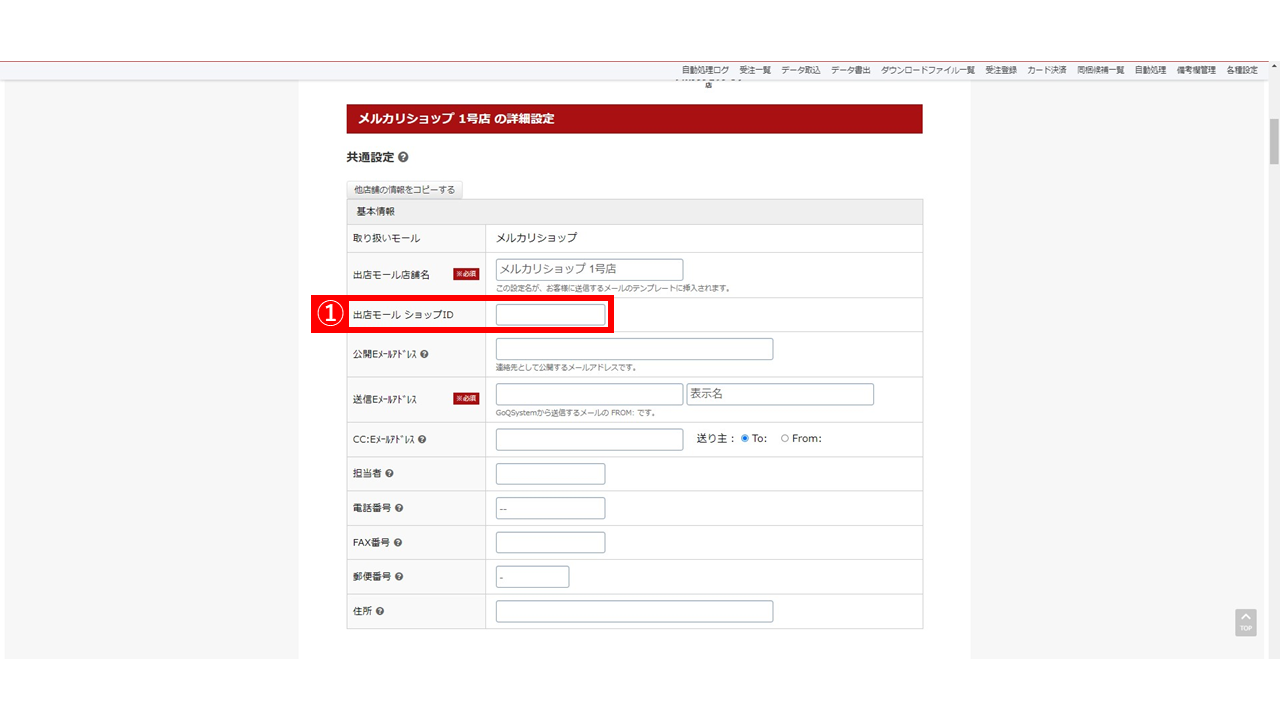Screen dimensions: 1280x720
Task: Click the 取り扱いモール value メルカリショップ
Action: pyautogui.click(x=536, y=238)
